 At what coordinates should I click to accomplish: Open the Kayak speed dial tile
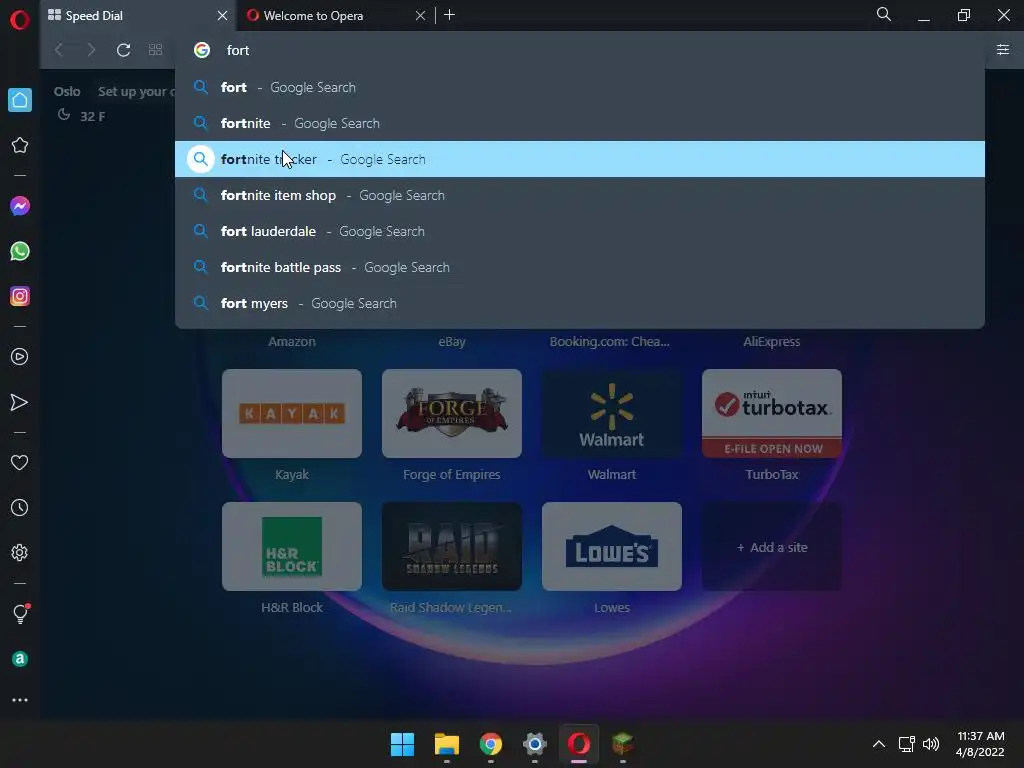tap(292, 413)
